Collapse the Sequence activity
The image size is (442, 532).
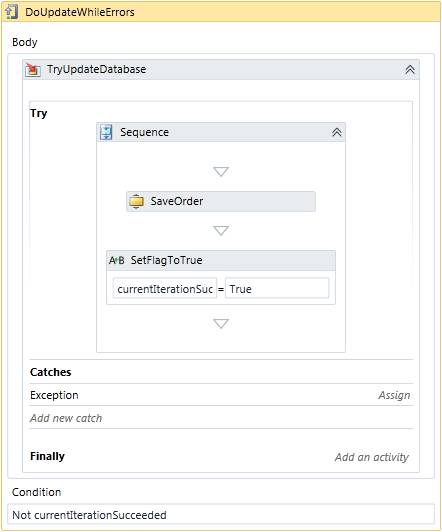(337, 132)
